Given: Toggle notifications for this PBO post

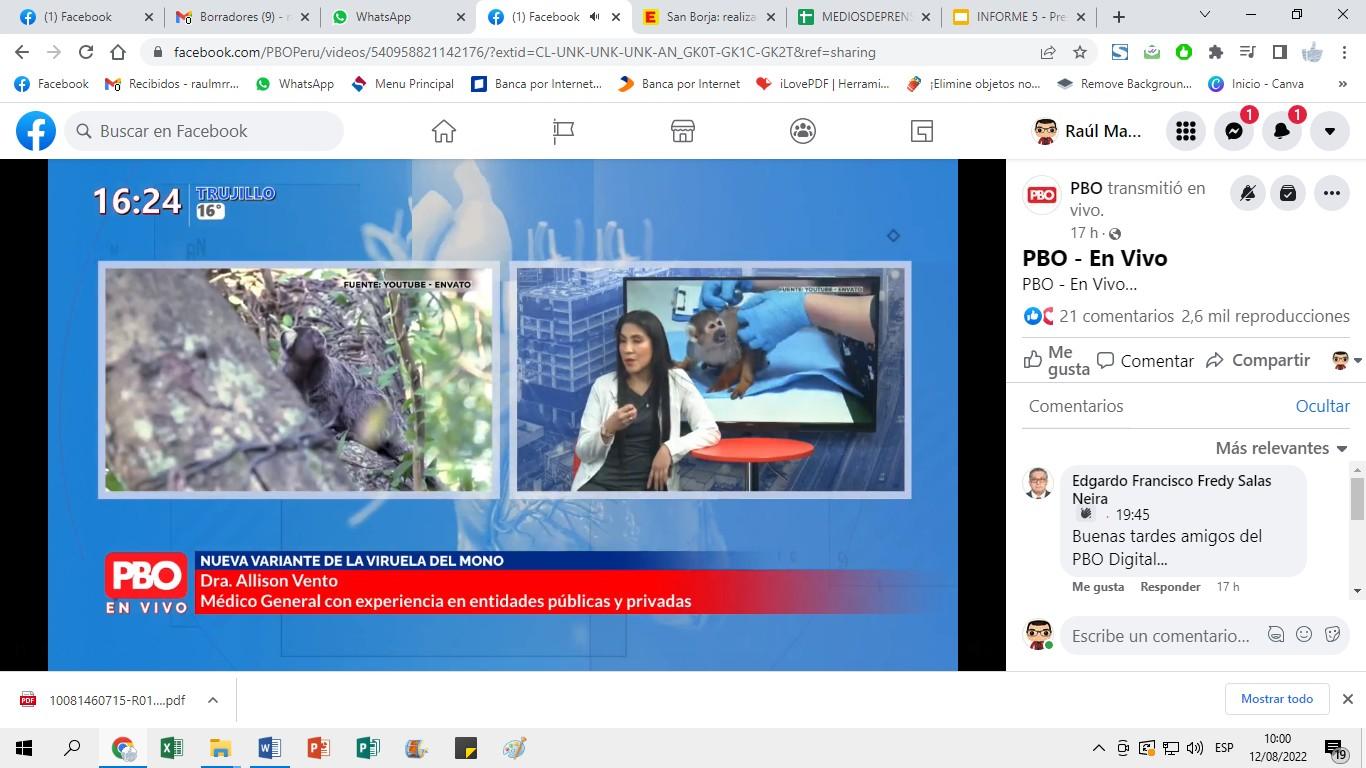Looking at the screenshot, I should point(1248,194).
